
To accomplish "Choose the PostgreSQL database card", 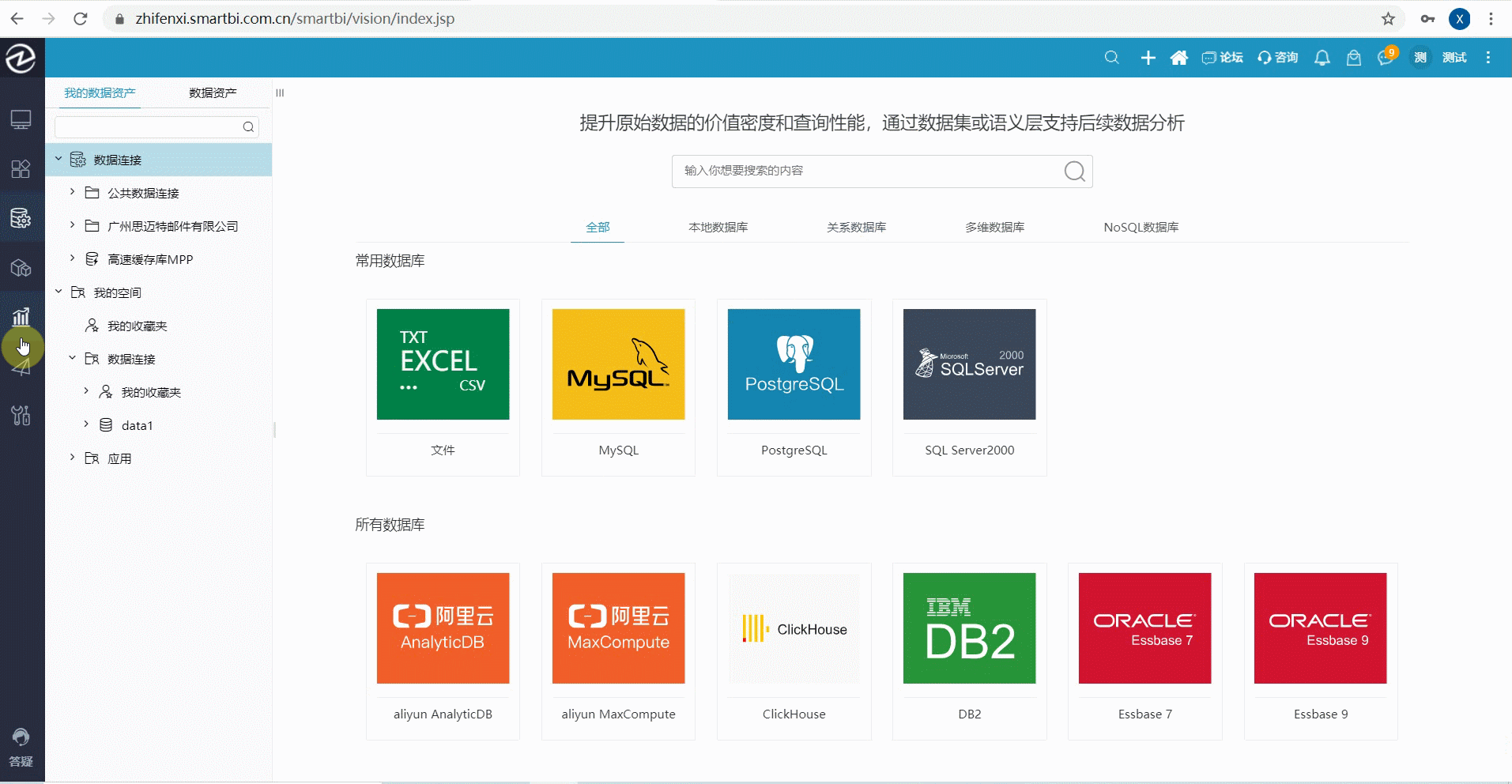I will pos(794,387).
